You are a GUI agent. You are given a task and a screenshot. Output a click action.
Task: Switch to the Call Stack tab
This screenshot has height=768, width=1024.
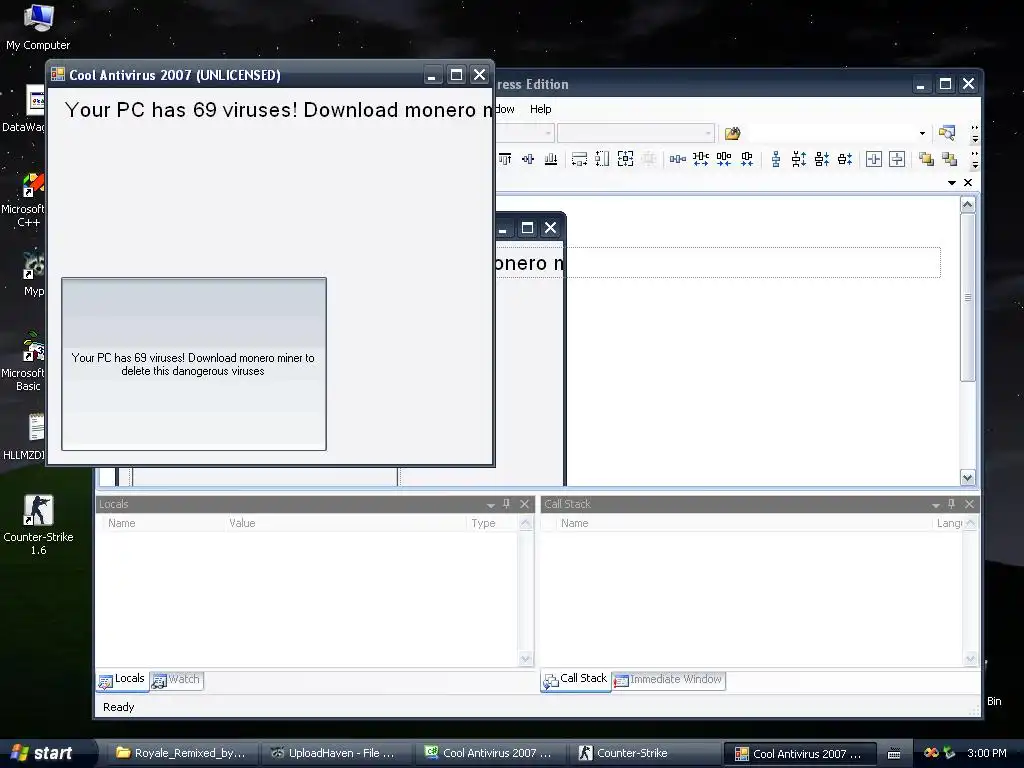click(x=576, y=680)
